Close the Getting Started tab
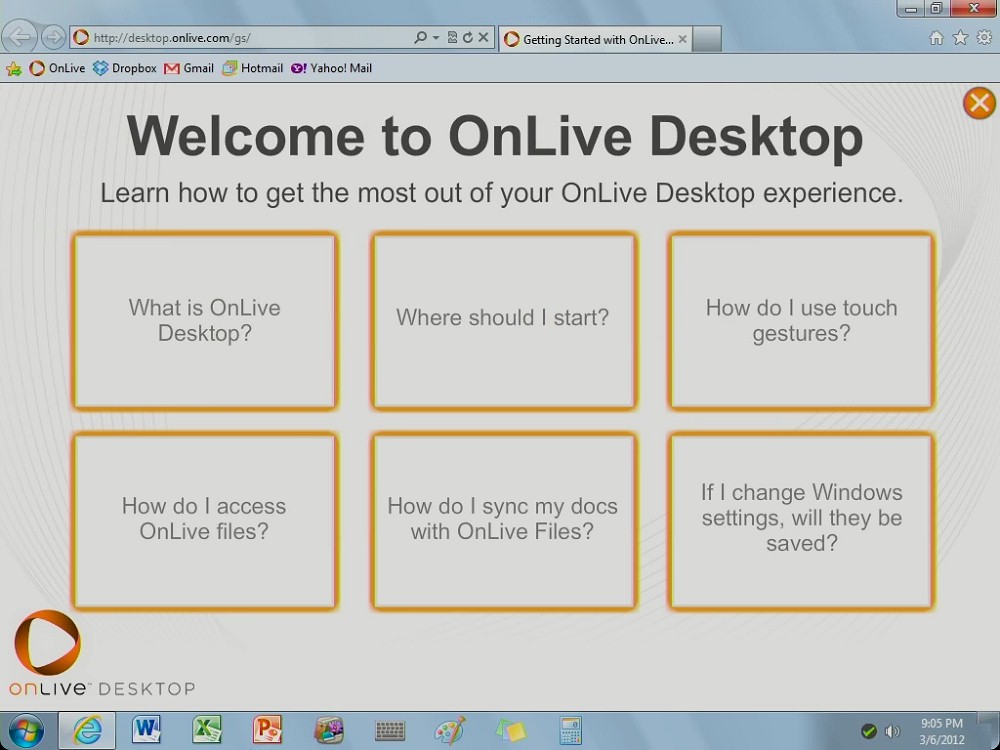This screenshot has height=750, width=1000. coord(682,40)
